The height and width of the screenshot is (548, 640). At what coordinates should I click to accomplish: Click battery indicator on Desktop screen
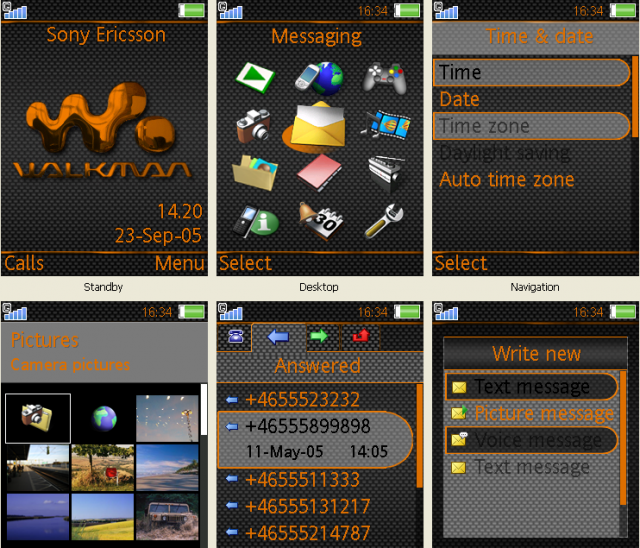tap(407, 10)
